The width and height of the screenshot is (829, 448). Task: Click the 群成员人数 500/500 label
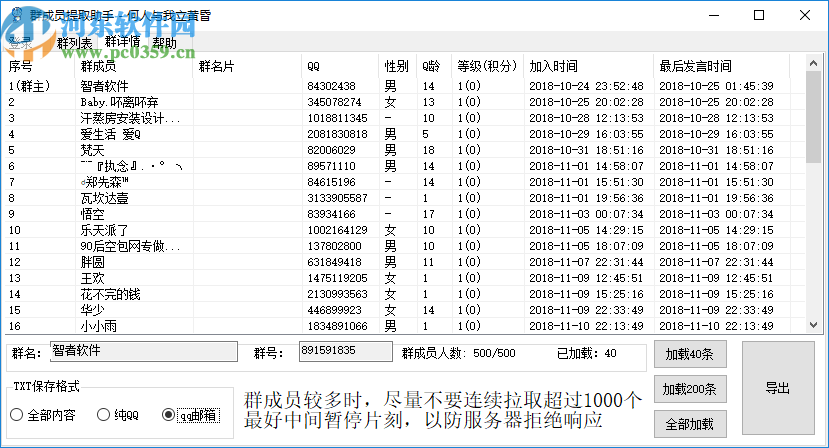point(458,353)
